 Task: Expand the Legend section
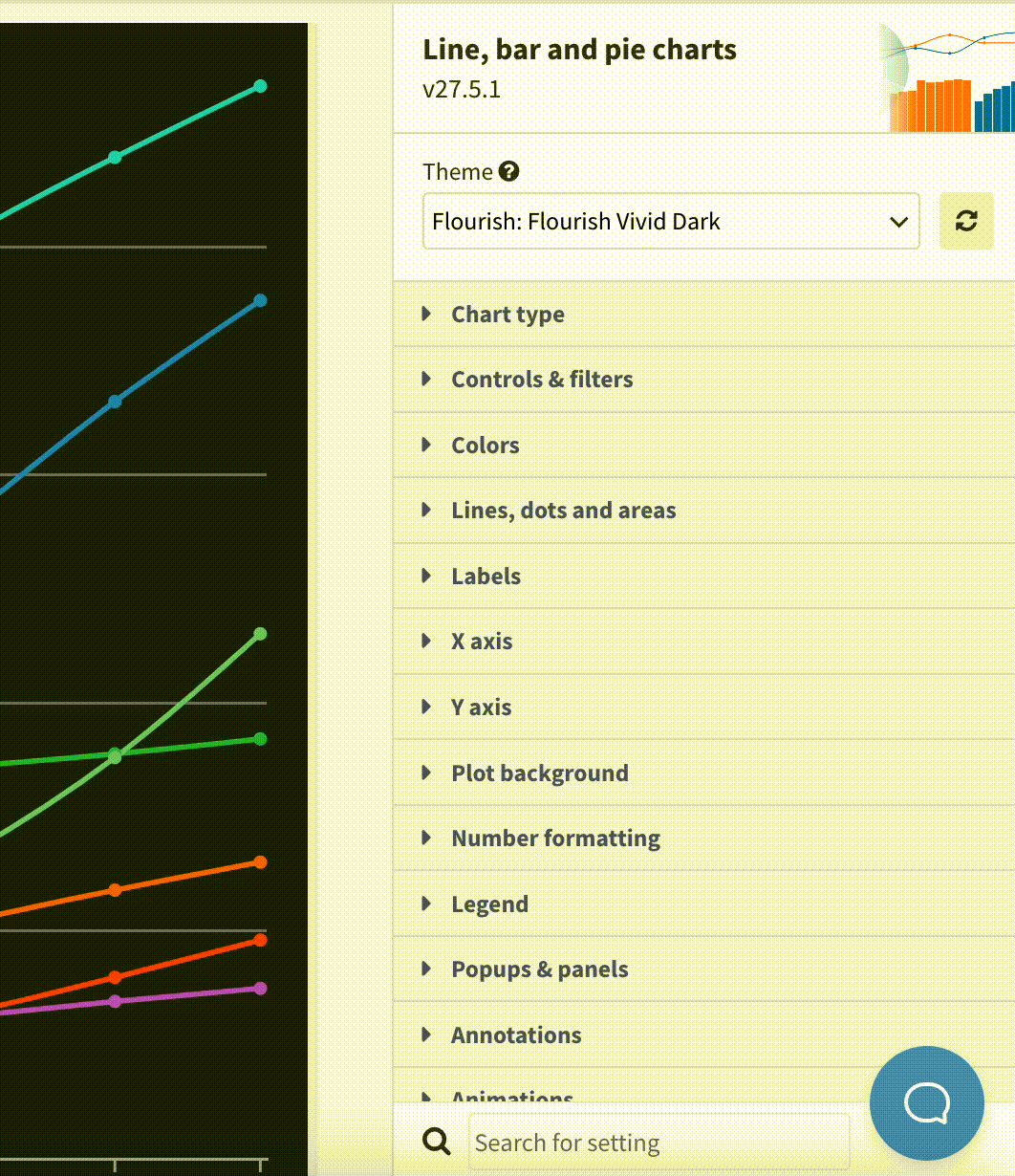489,904
